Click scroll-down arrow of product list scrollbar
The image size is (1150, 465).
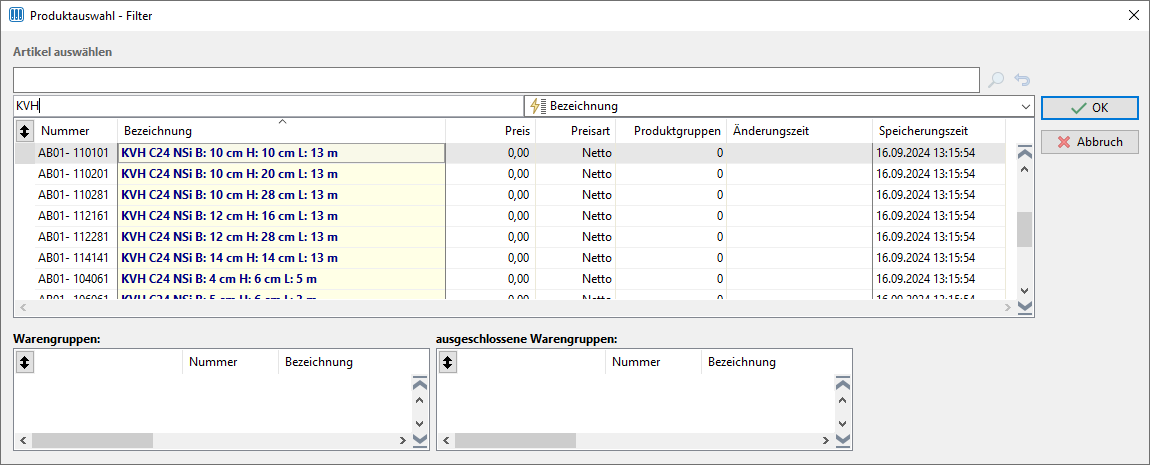pyautogui.click(x=1025, y=291)
